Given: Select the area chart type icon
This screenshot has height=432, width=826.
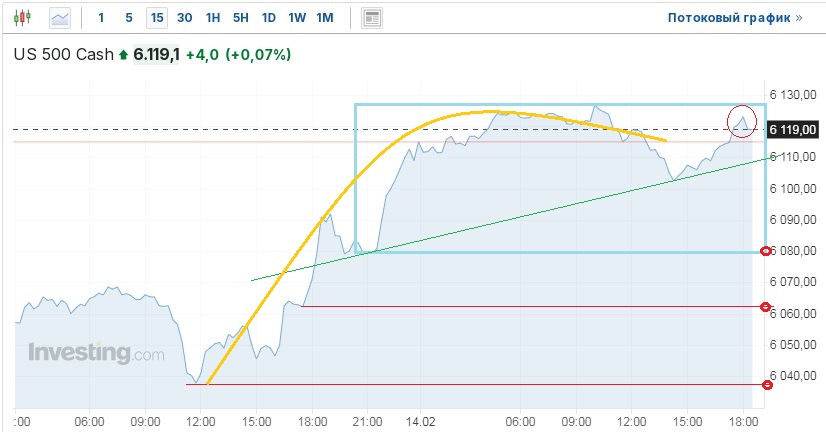Looking at the screenshot, I should click(60, 18).
